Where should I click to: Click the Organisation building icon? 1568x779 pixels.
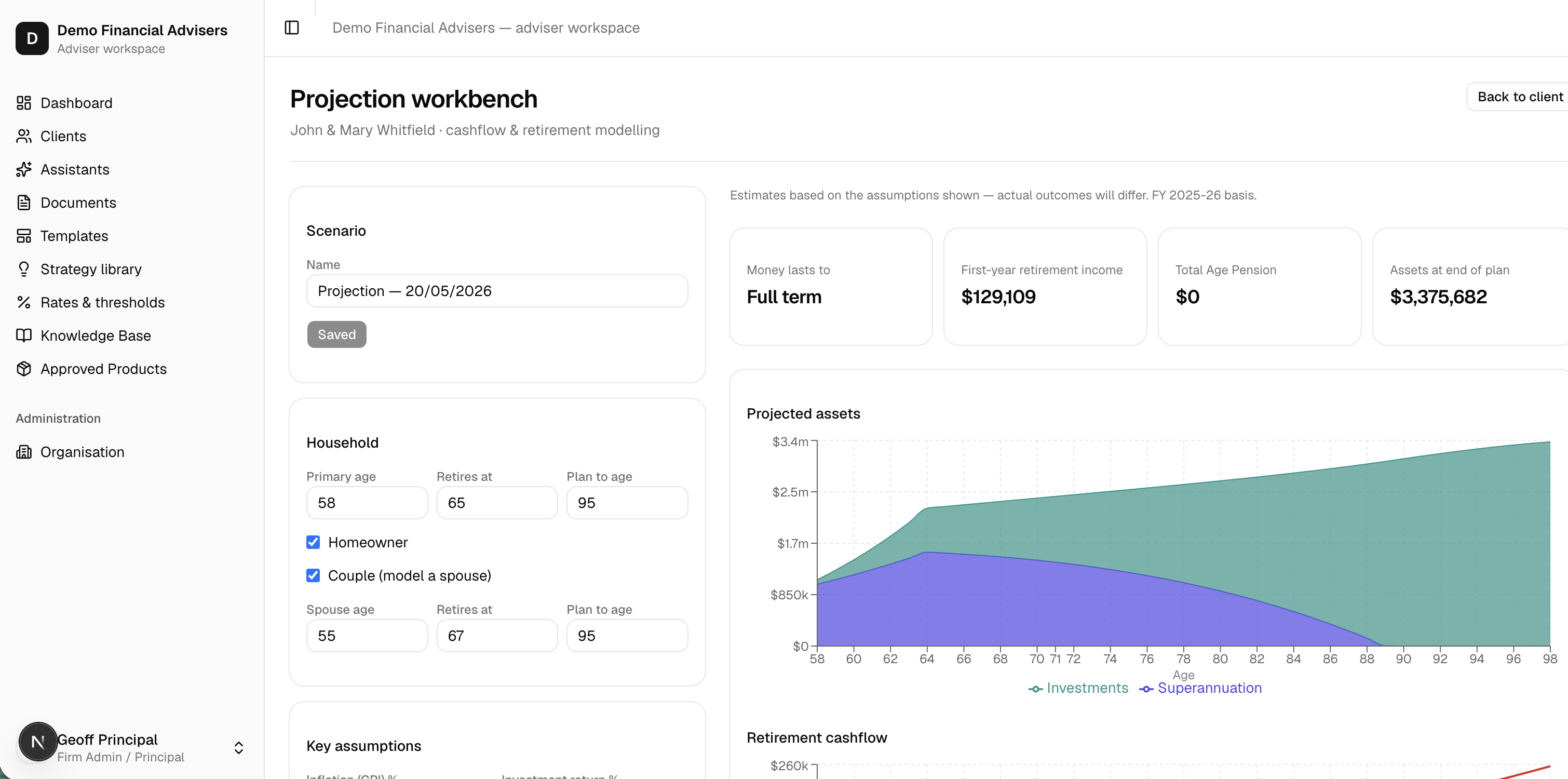pos(24,452)
